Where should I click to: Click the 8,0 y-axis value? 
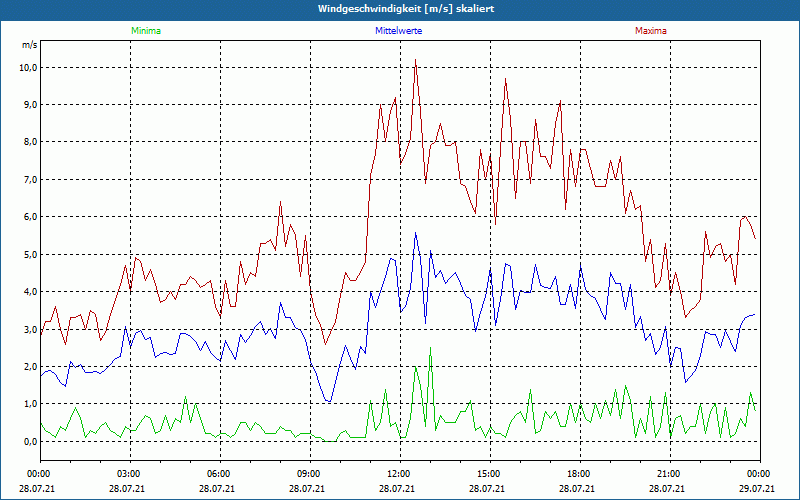pos(30,142)
